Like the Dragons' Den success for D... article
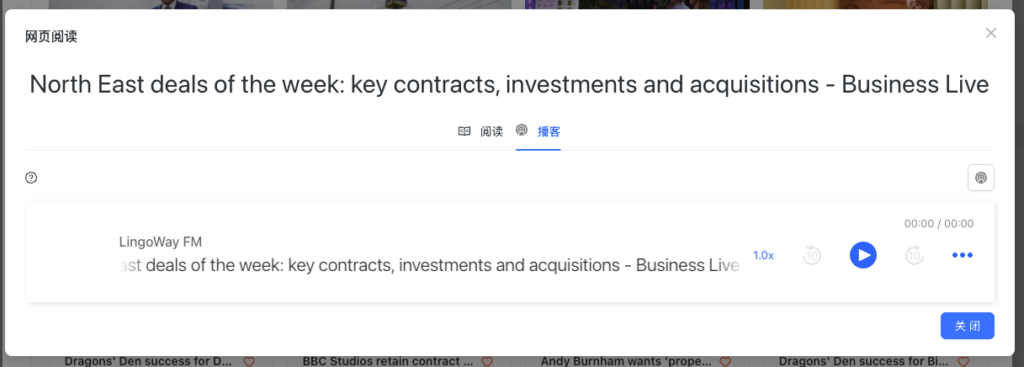1024x367 pixels. pos(249,361)
